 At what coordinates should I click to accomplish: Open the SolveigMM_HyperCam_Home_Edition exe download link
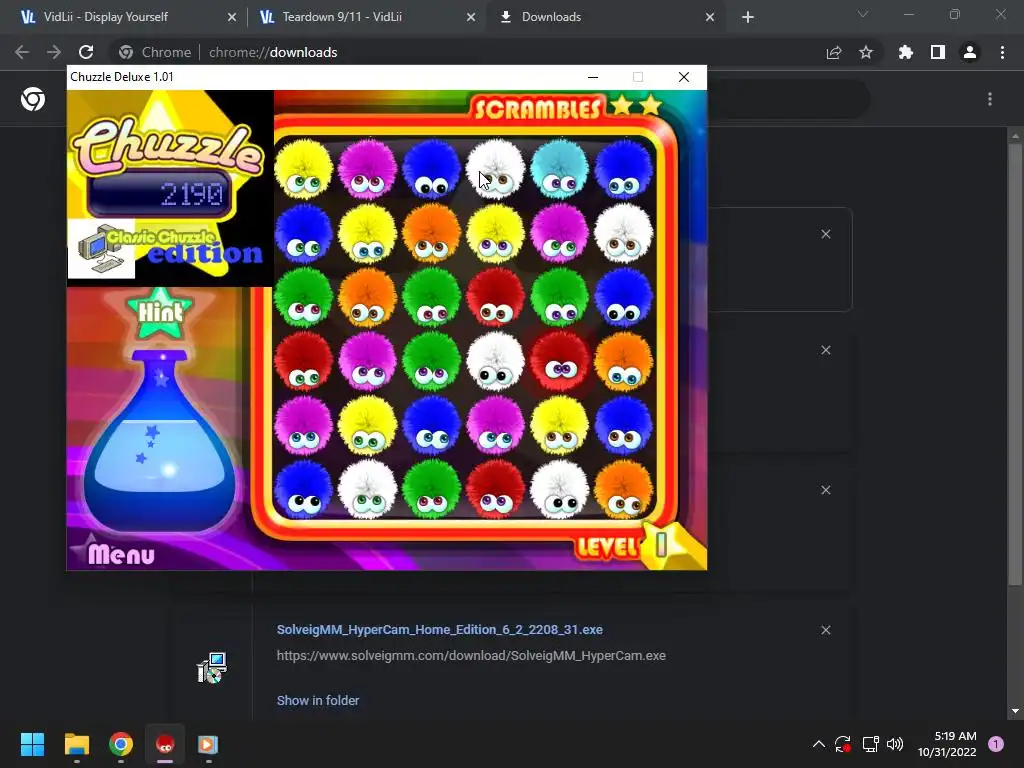440,630
